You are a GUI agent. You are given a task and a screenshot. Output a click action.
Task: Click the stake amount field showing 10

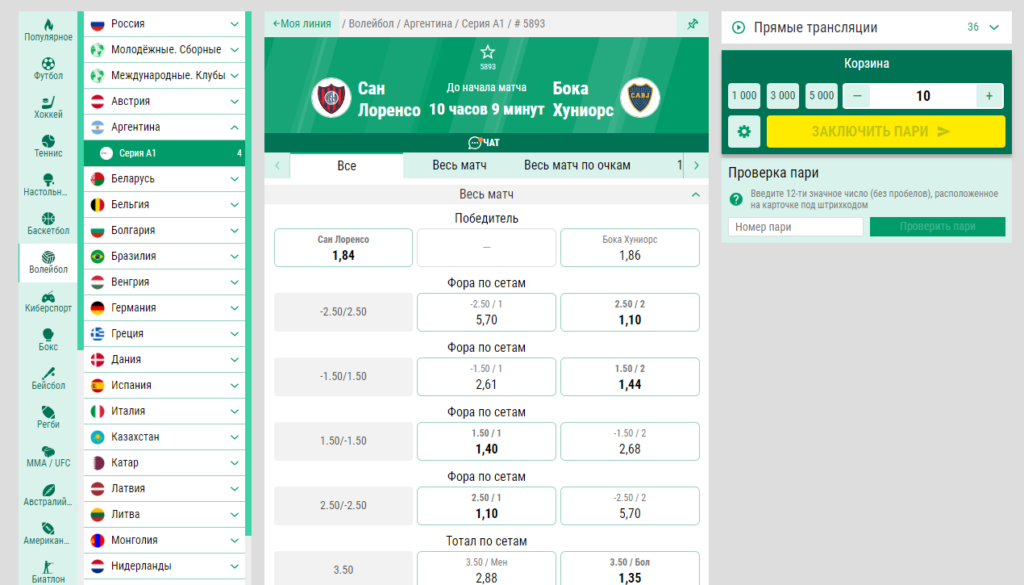(923, 96)
